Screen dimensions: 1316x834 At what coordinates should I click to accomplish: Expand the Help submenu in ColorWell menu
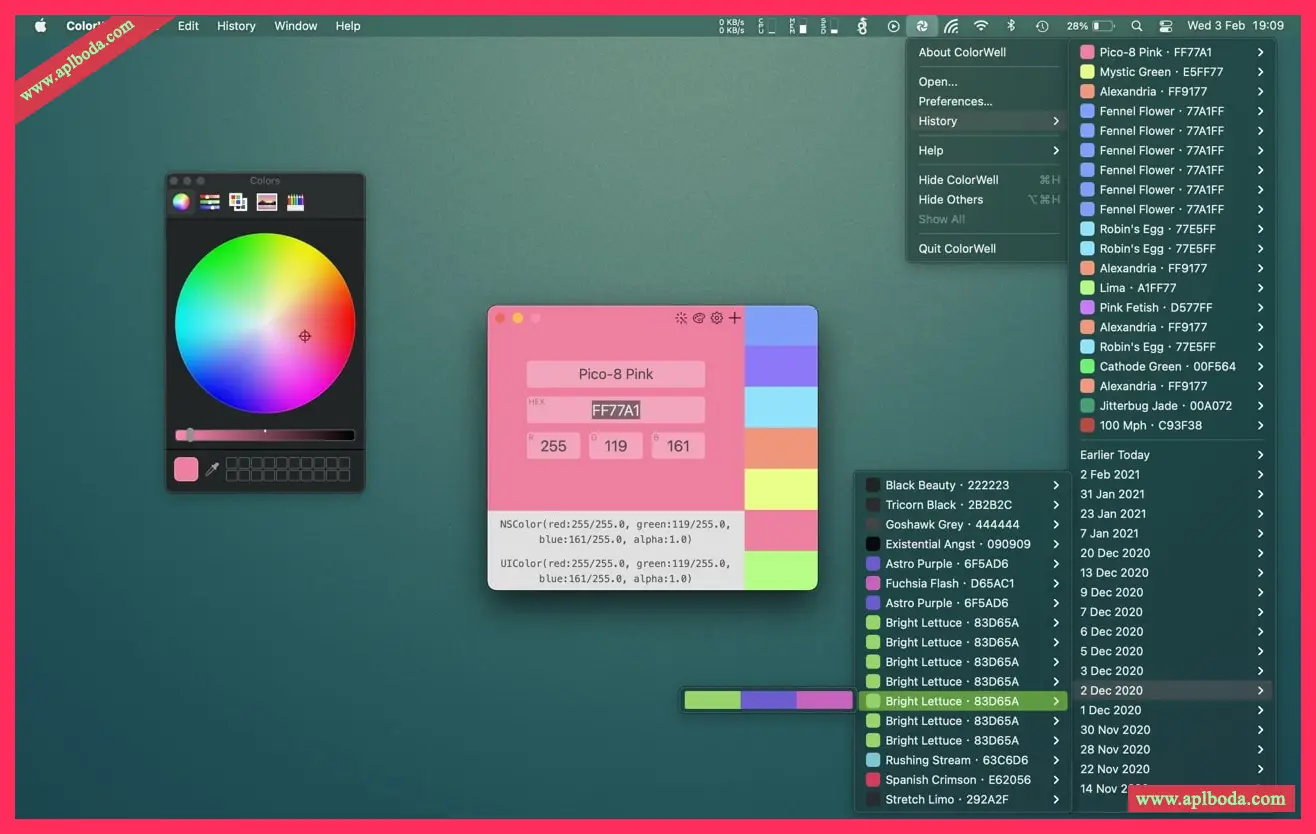coord(987,150)
